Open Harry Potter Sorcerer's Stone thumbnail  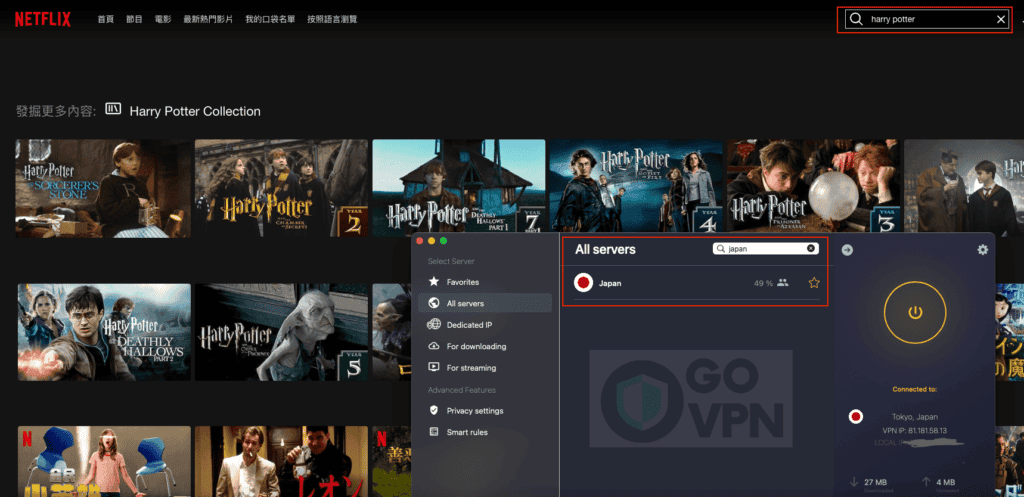pyautogui.click(x=103, y=188)
